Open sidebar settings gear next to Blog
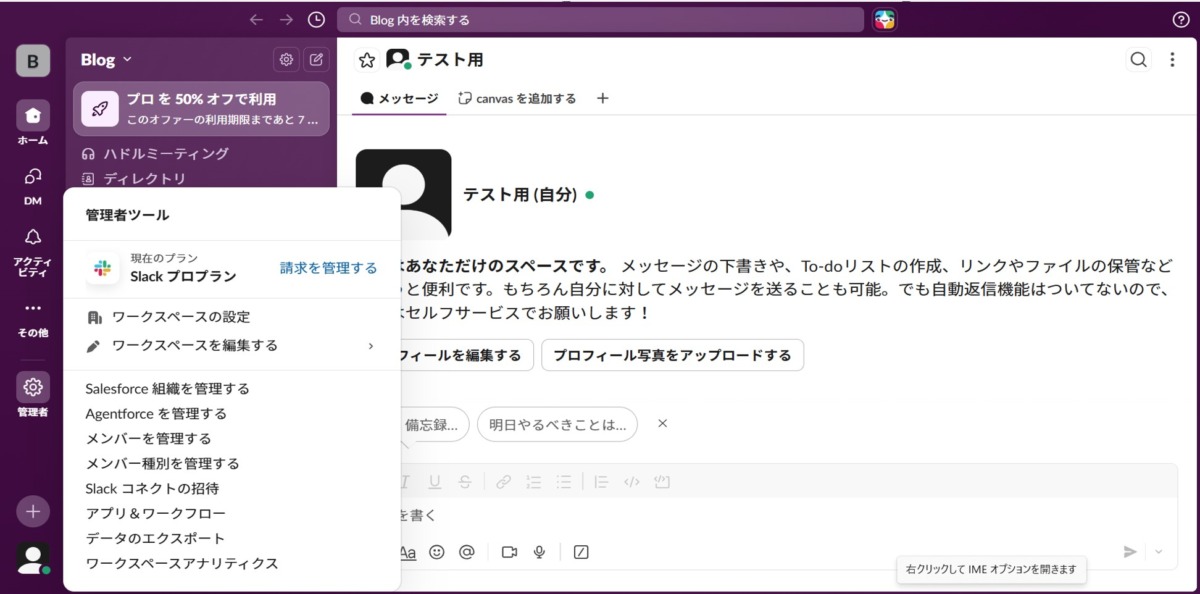The width and height of the screenshot is (1200, 594). [x=286, y=60]
